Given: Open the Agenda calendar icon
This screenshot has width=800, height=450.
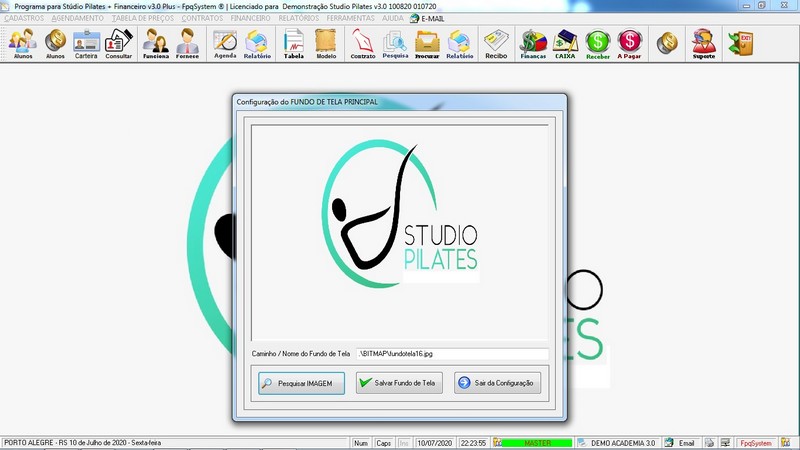Looking at the screenshot, I should tap(225, 44).
